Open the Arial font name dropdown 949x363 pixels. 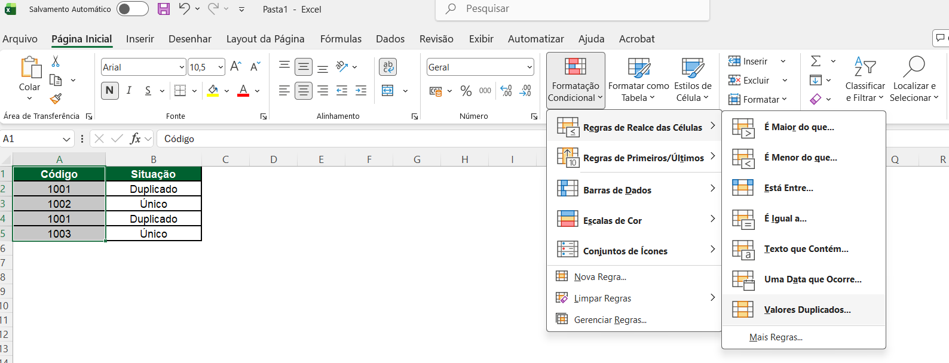[x=182, y=67]
